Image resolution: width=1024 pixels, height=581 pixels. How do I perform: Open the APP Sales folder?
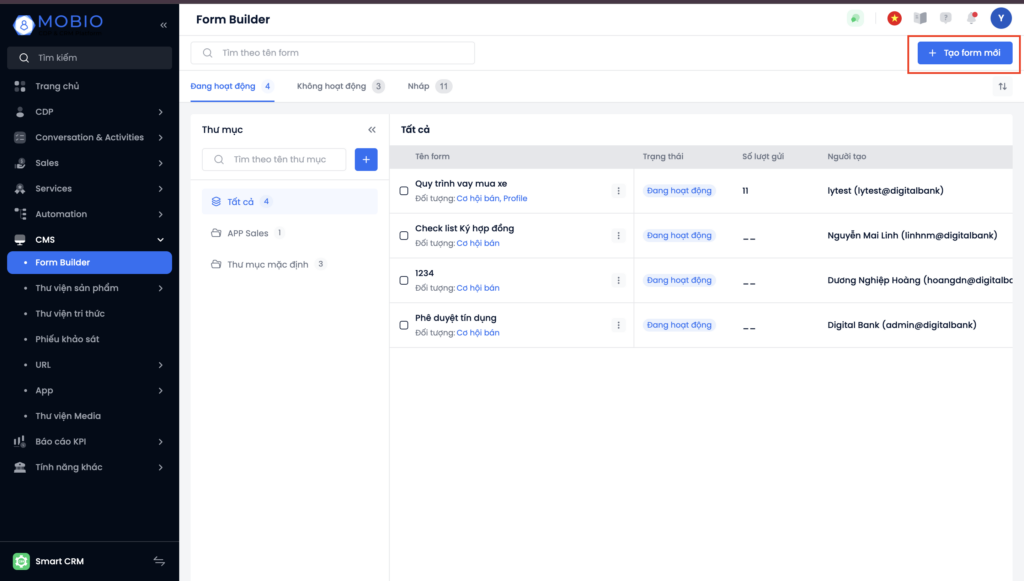click(x=247, y=233)
